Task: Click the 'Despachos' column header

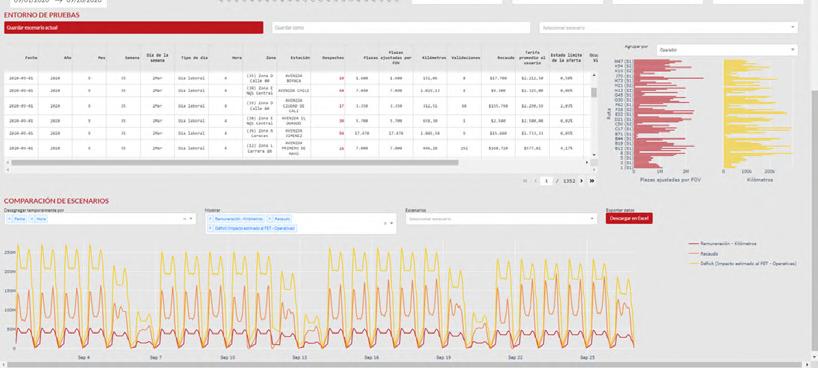Action: point(328,58)
